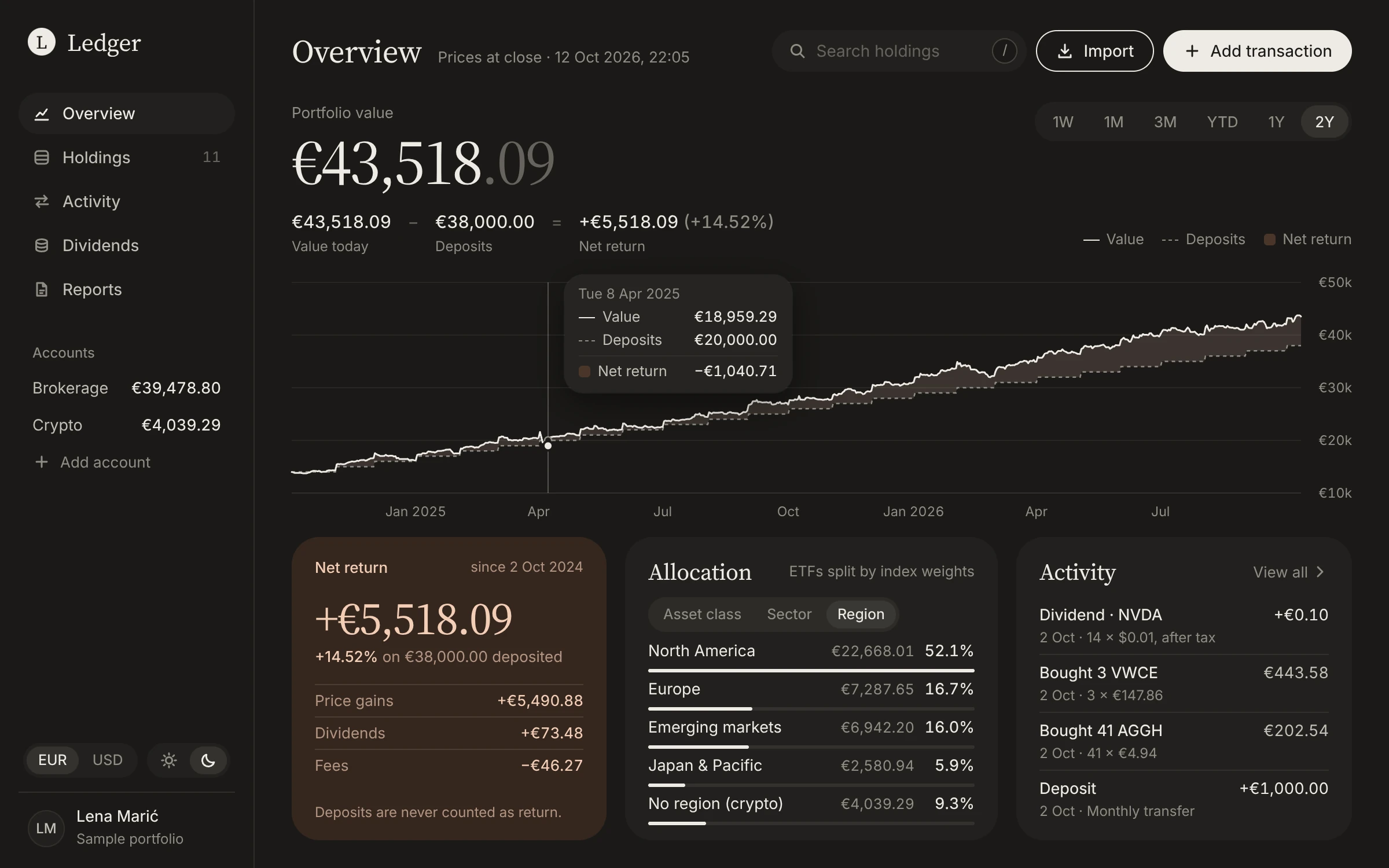The width and height of the screenshot is (1389, 868).
Task: Open the Bought 3 VWCE activity entry
Action: (1184, 683)
